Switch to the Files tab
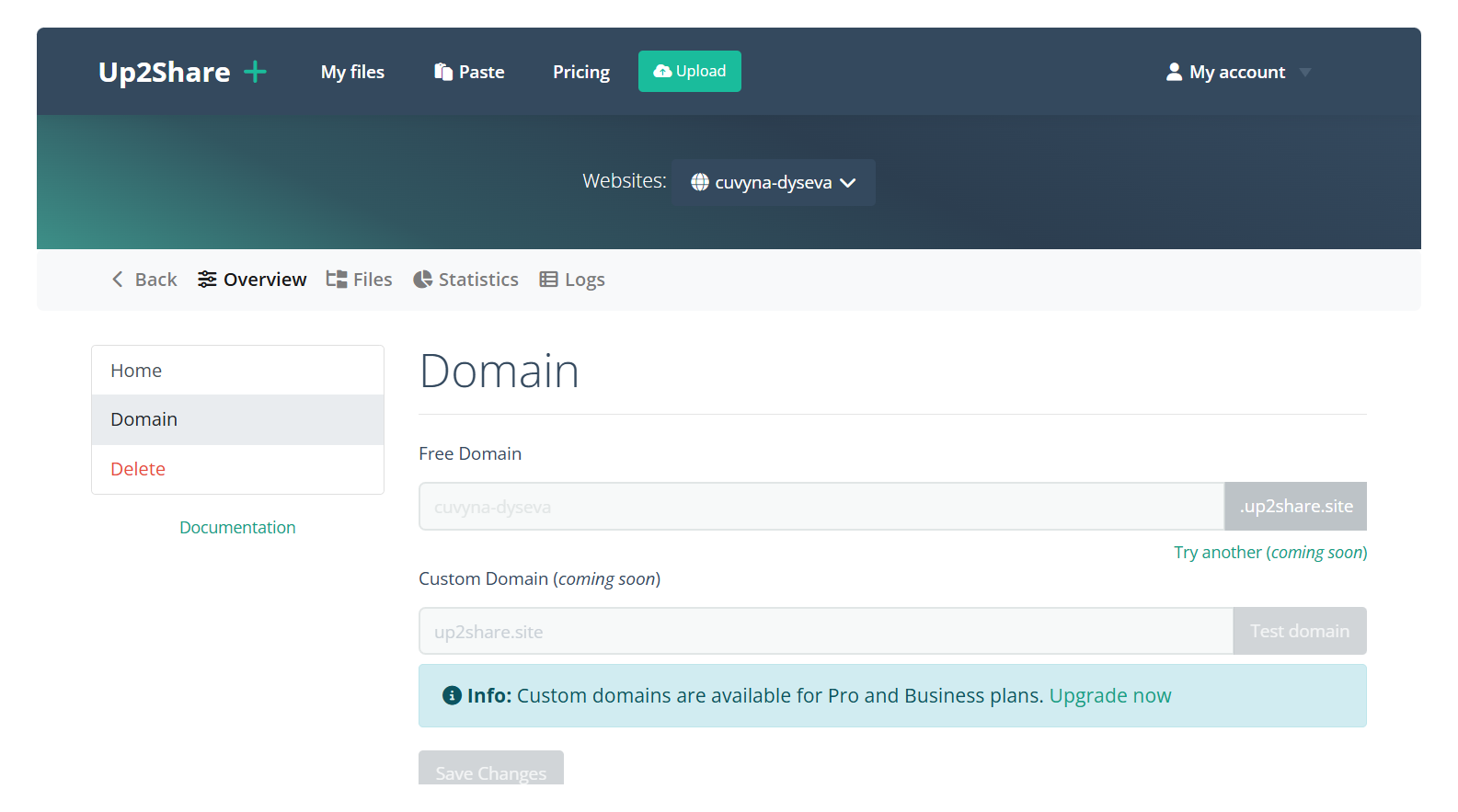Viewport: 1458px width, 812px height. click(x=360, y=280)
